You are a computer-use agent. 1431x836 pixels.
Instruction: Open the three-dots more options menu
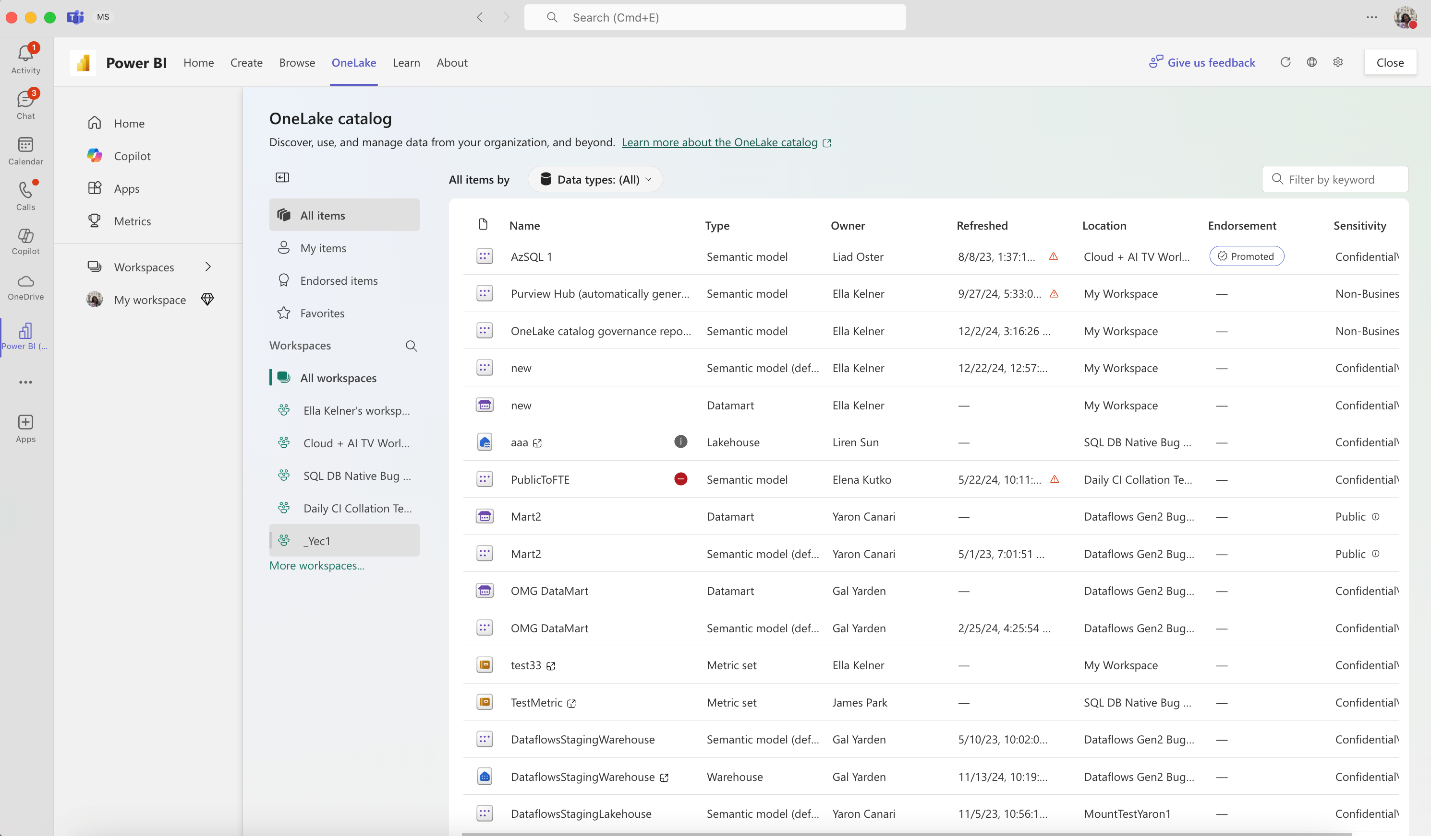pos(1372,17)
